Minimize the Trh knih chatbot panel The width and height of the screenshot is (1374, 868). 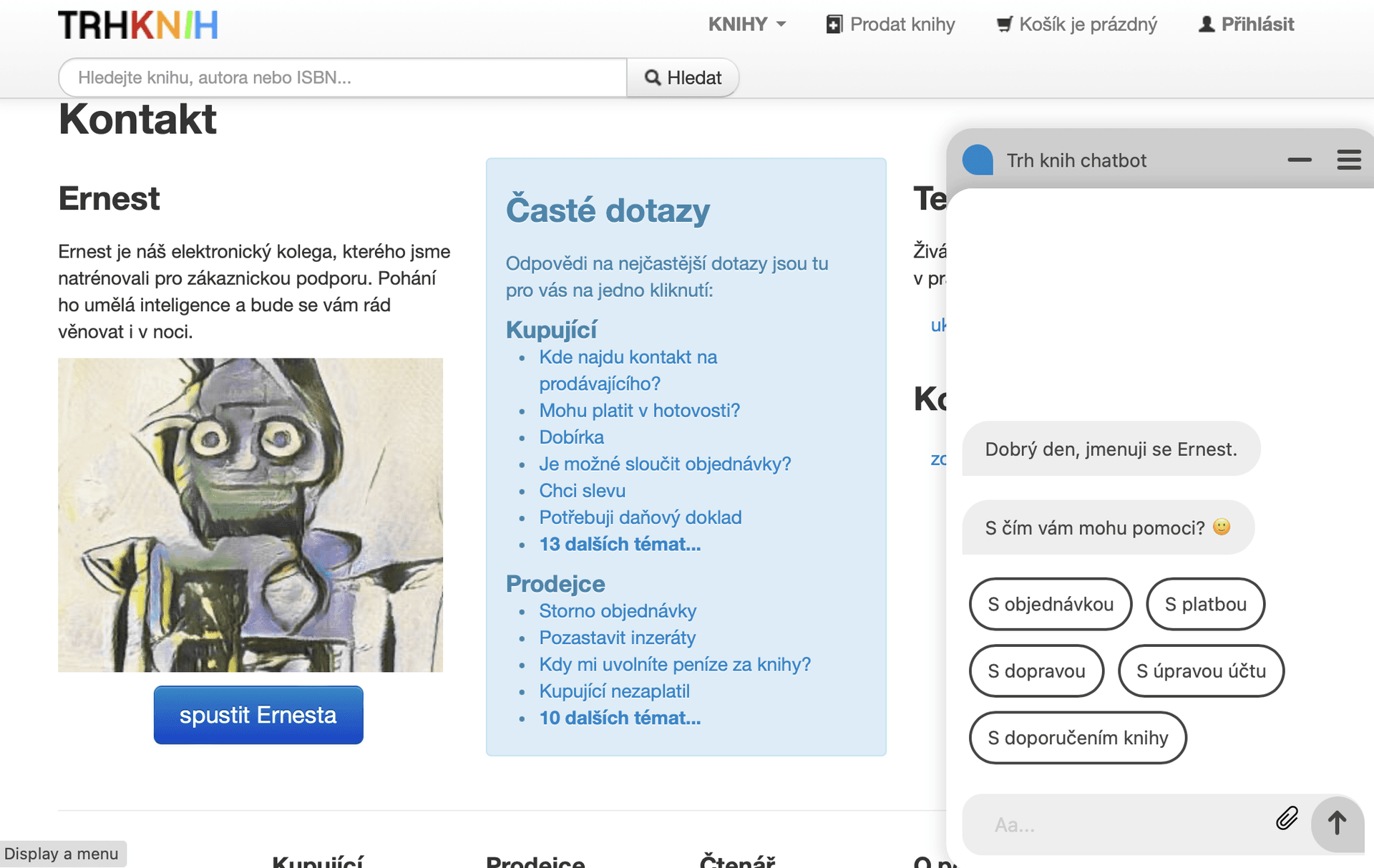(1299, 160)
